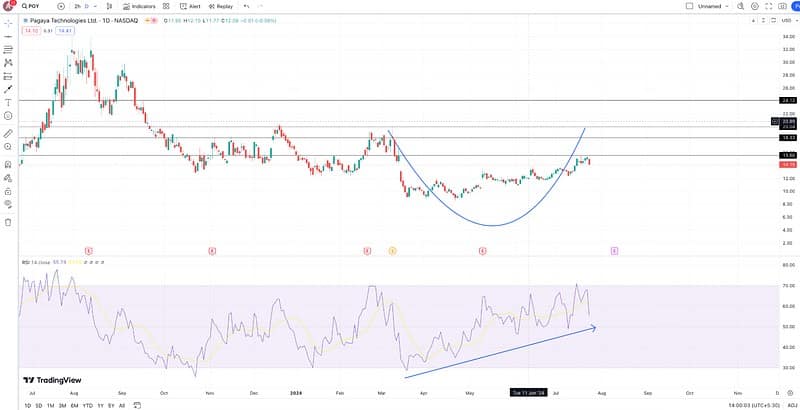Open the Indicators panel

141,6
